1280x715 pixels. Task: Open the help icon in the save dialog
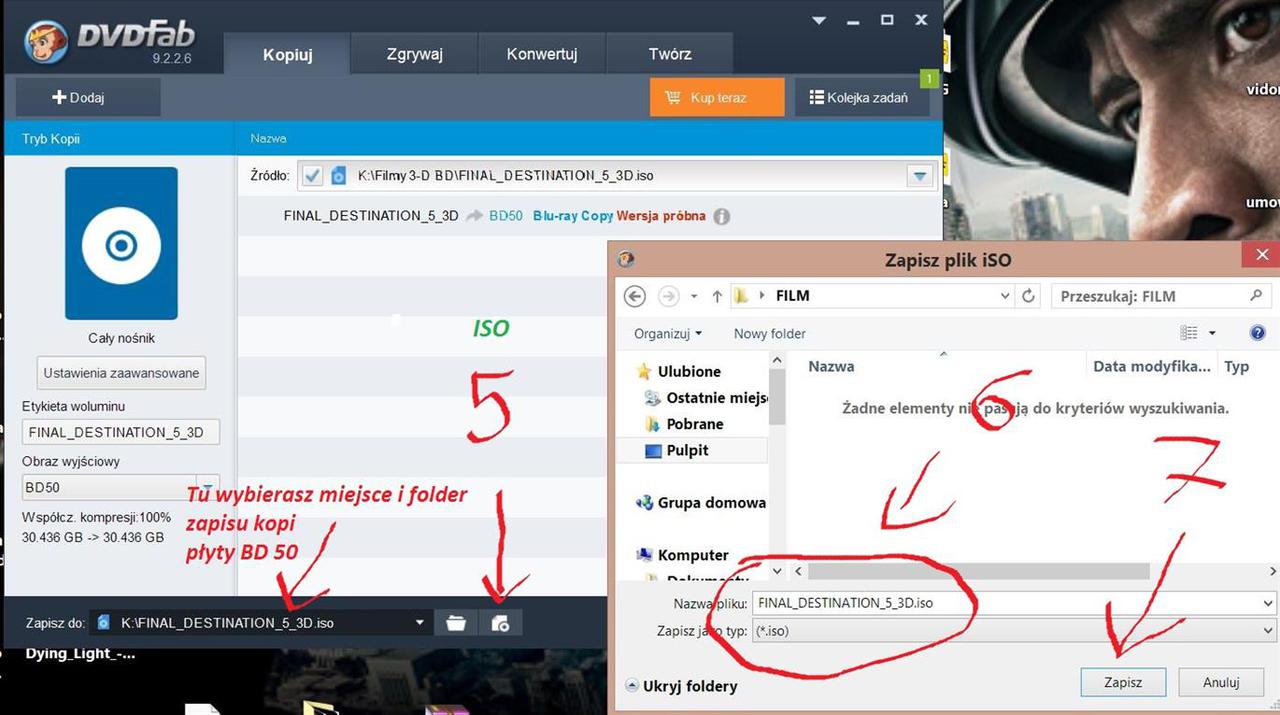[1258, 333]
